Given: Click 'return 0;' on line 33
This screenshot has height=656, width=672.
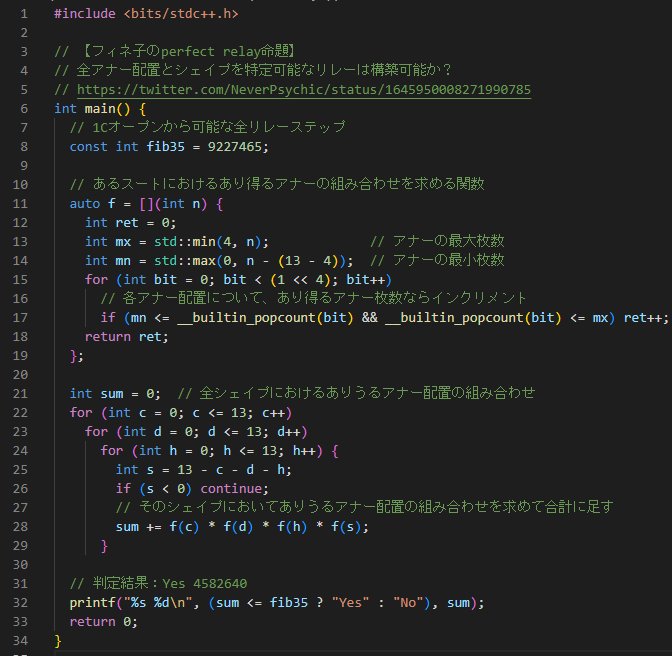Looking at the screenshot, I should (x=103, y=622).
